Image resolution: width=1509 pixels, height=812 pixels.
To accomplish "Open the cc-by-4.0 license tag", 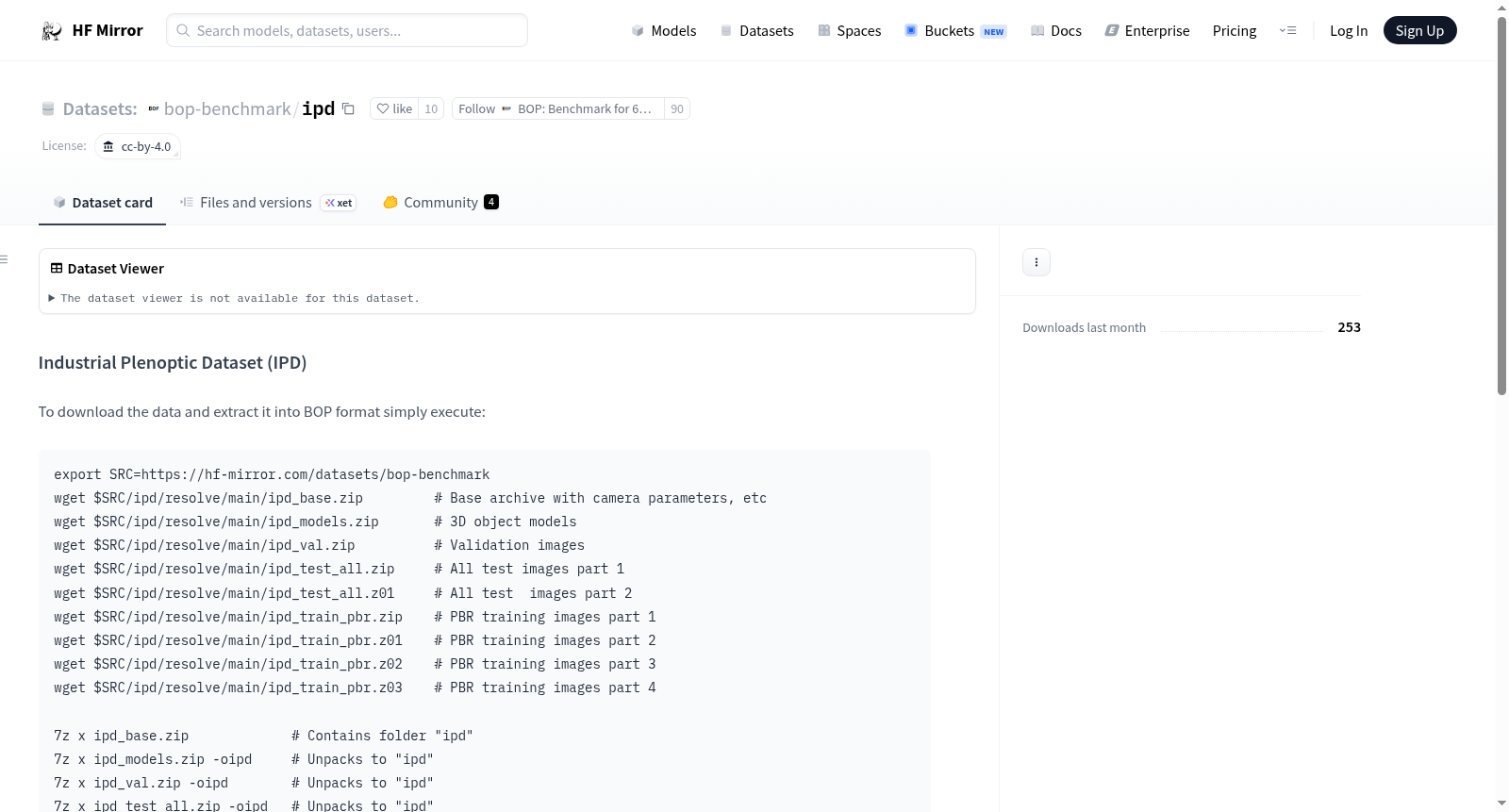I will click(138, 147).
